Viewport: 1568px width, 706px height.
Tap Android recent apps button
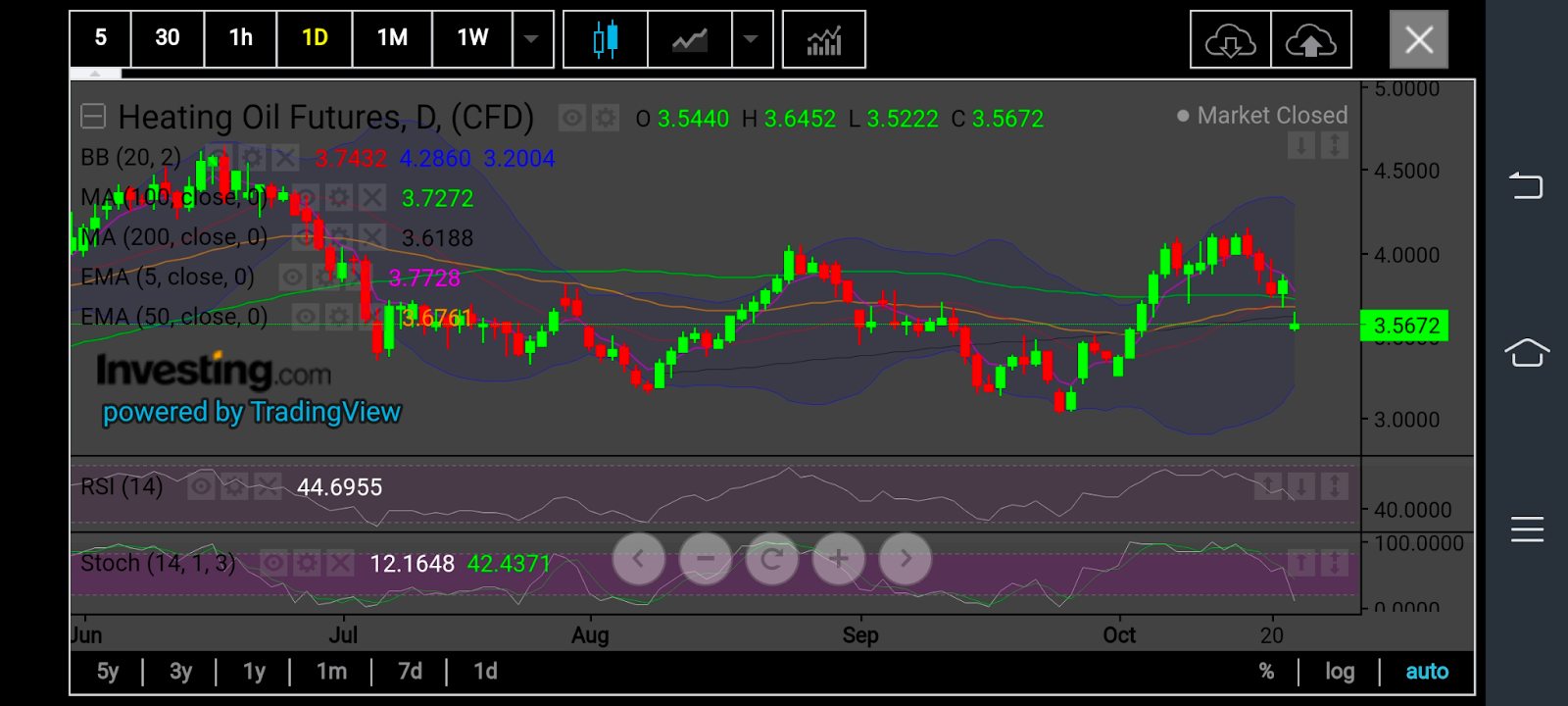[1527, 529]
